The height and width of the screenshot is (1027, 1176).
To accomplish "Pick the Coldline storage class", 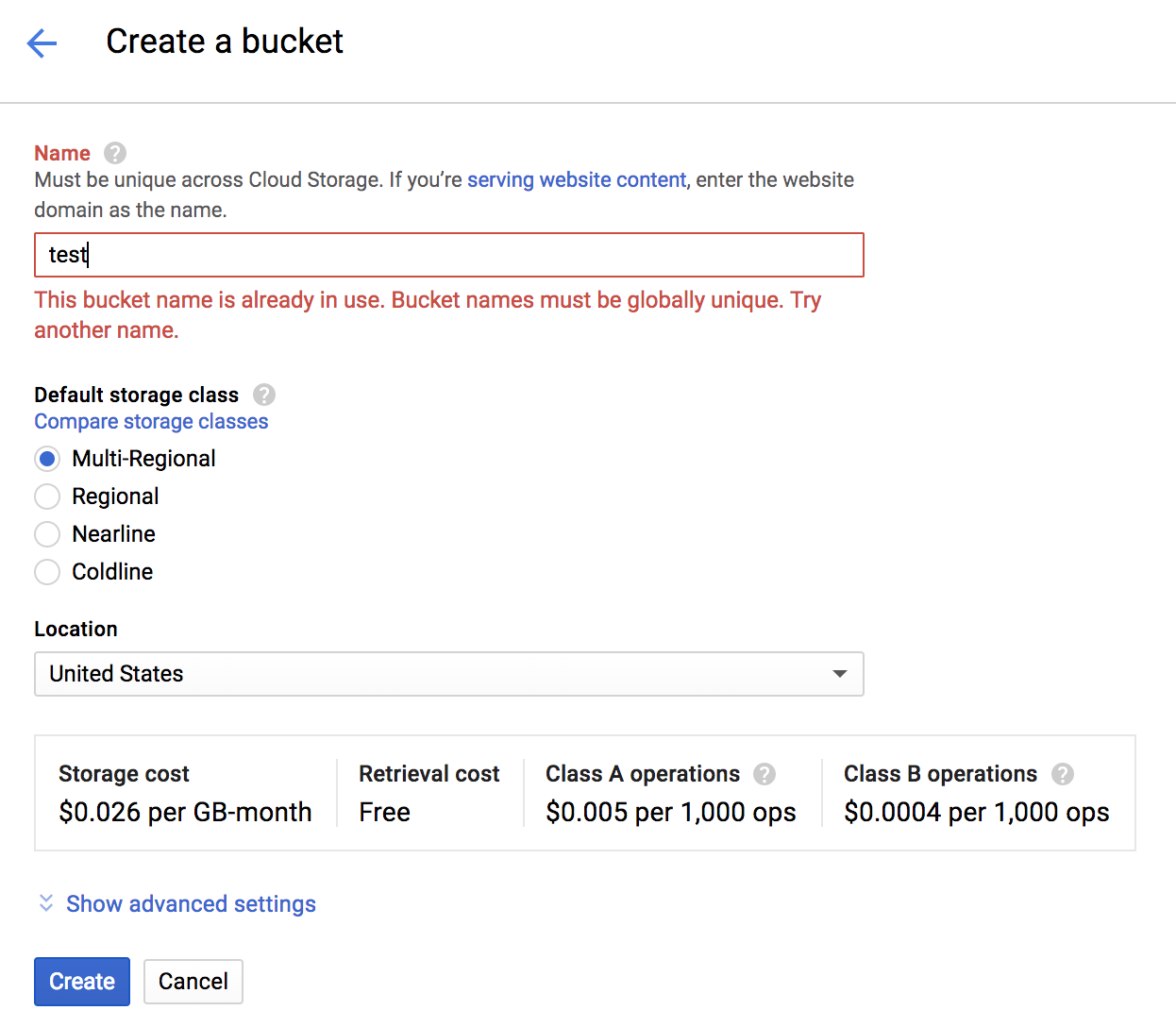I will coord(47,572).
